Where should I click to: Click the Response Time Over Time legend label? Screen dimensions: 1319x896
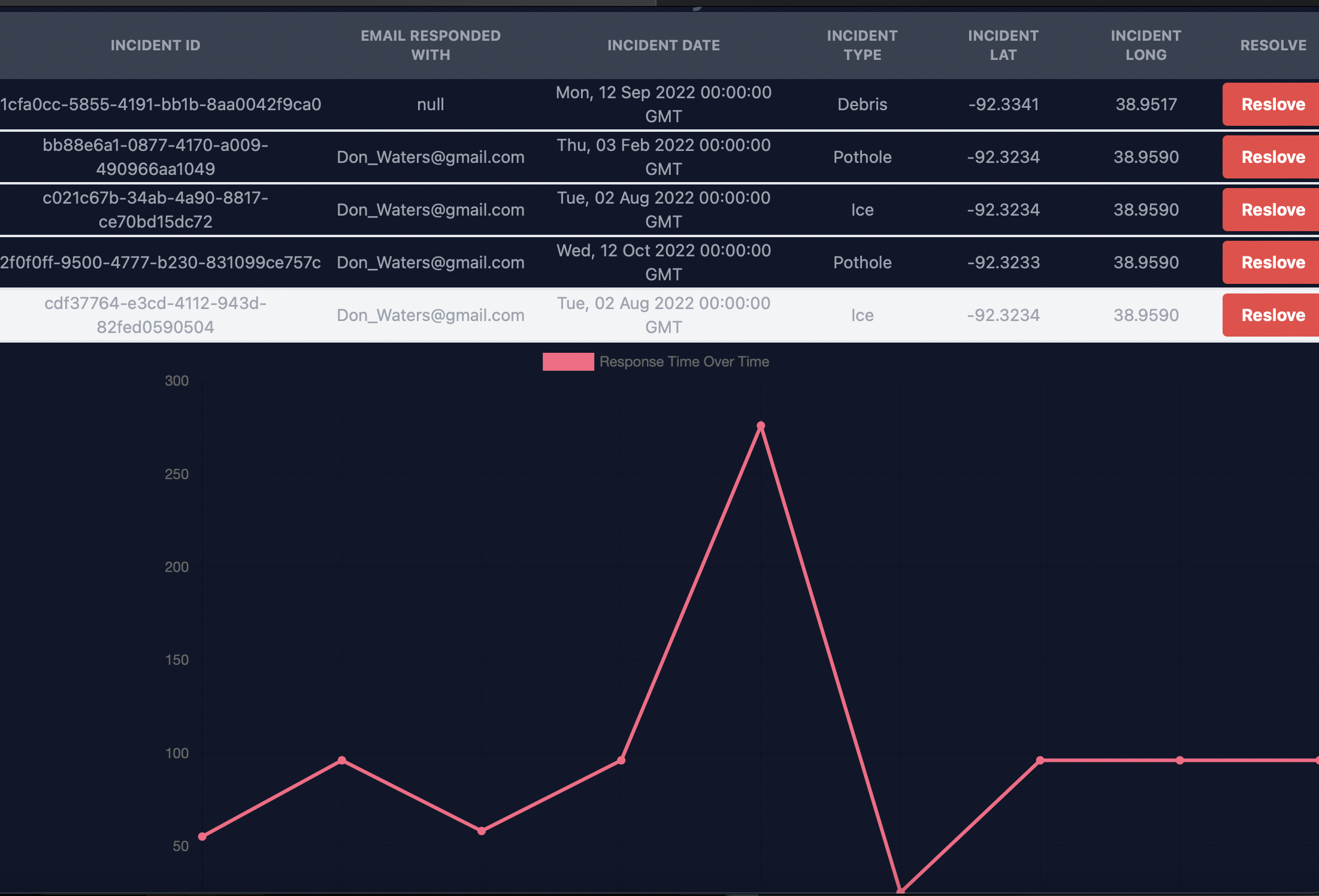pyautogui.click(x=684, y=362)
